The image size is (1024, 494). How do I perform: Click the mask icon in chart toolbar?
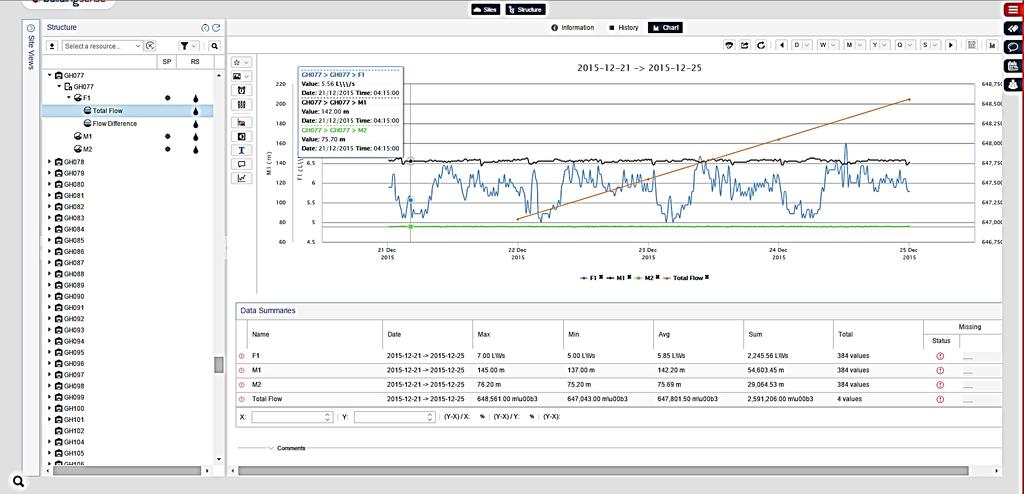tap(729, 45)
